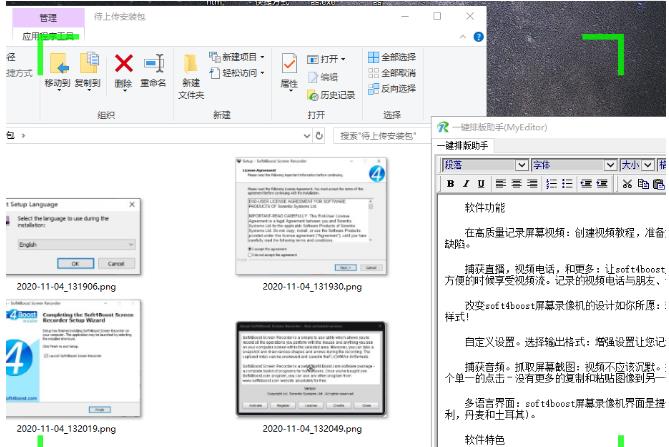This screenshot has width=669, height=447.
Task: Click the search 待上传安装包 field
Action: 382,136
